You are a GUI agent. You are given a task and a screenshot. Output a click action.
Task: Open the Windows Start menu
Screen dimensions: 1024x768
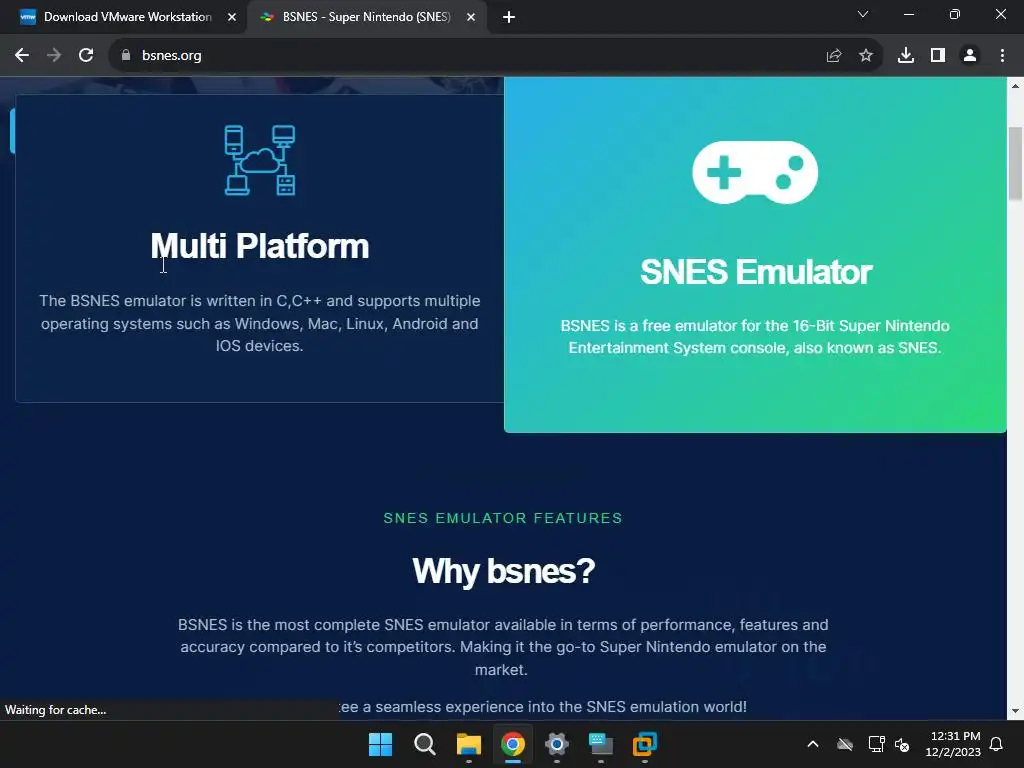[380, 744]
